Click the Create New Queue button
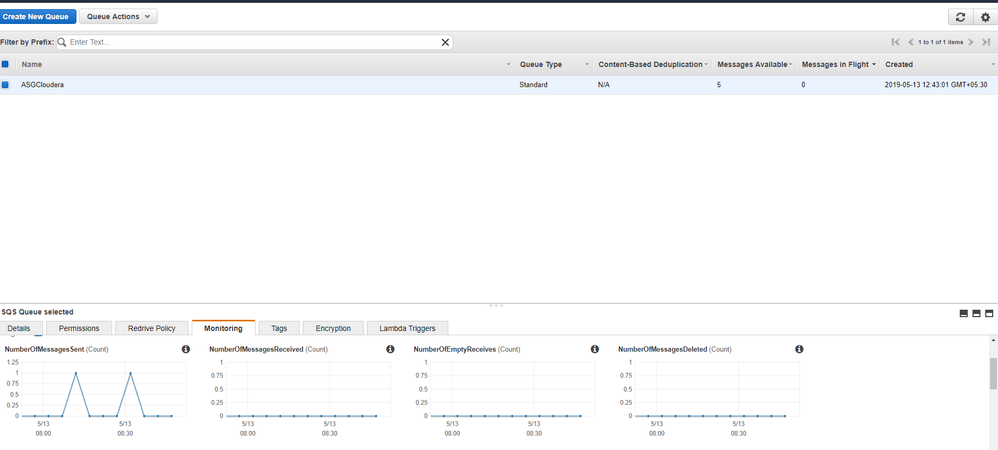The height and width of the screenshot is (450, 998). 37,17
